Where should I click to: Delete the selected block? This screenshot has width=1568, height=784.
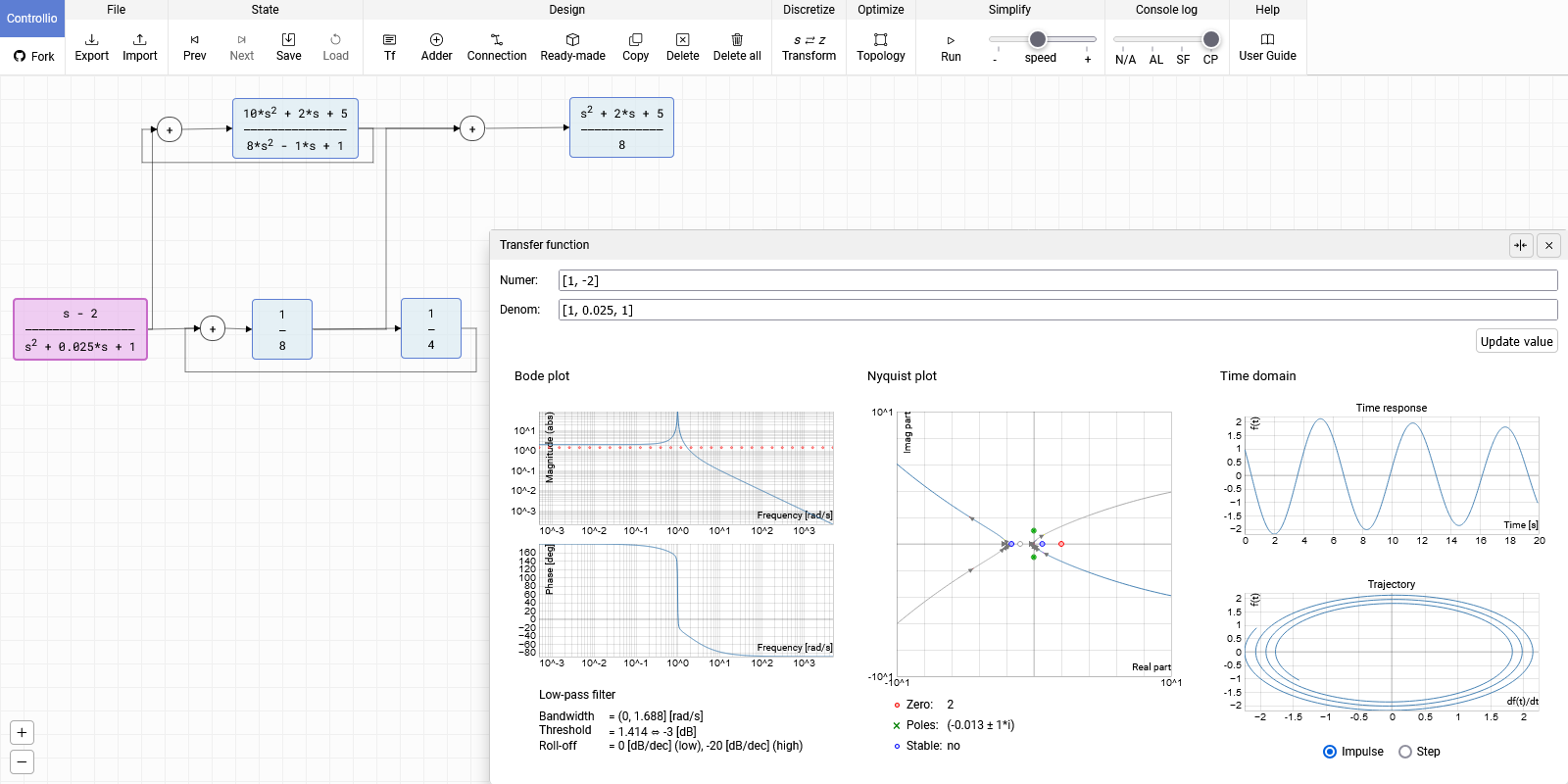tap(683, 47)
